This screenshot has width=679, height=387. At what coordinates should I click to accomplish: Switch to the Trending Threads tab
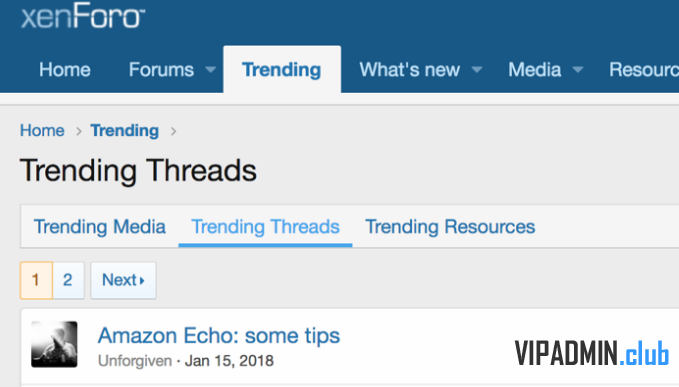265,227
